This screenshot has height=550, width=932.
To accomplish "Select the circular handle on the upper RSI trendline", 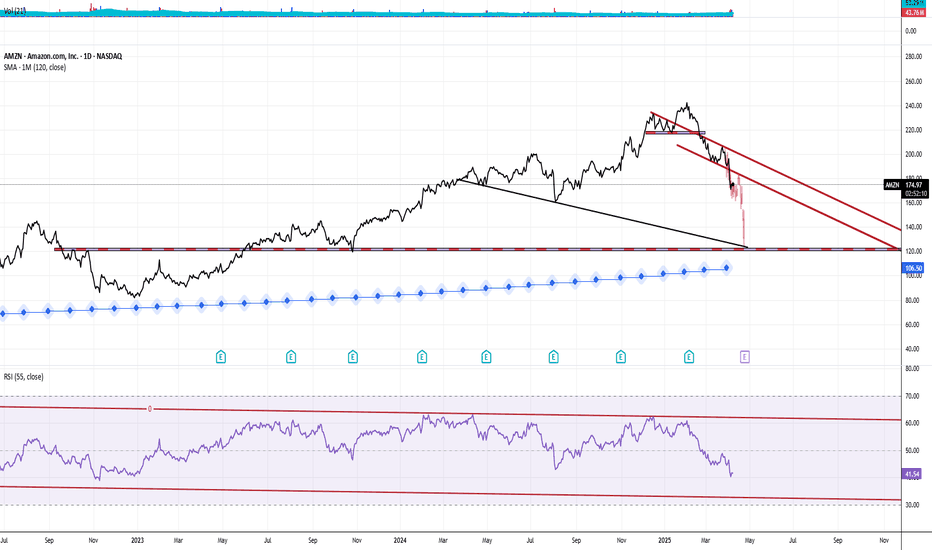I will point(150,408).
